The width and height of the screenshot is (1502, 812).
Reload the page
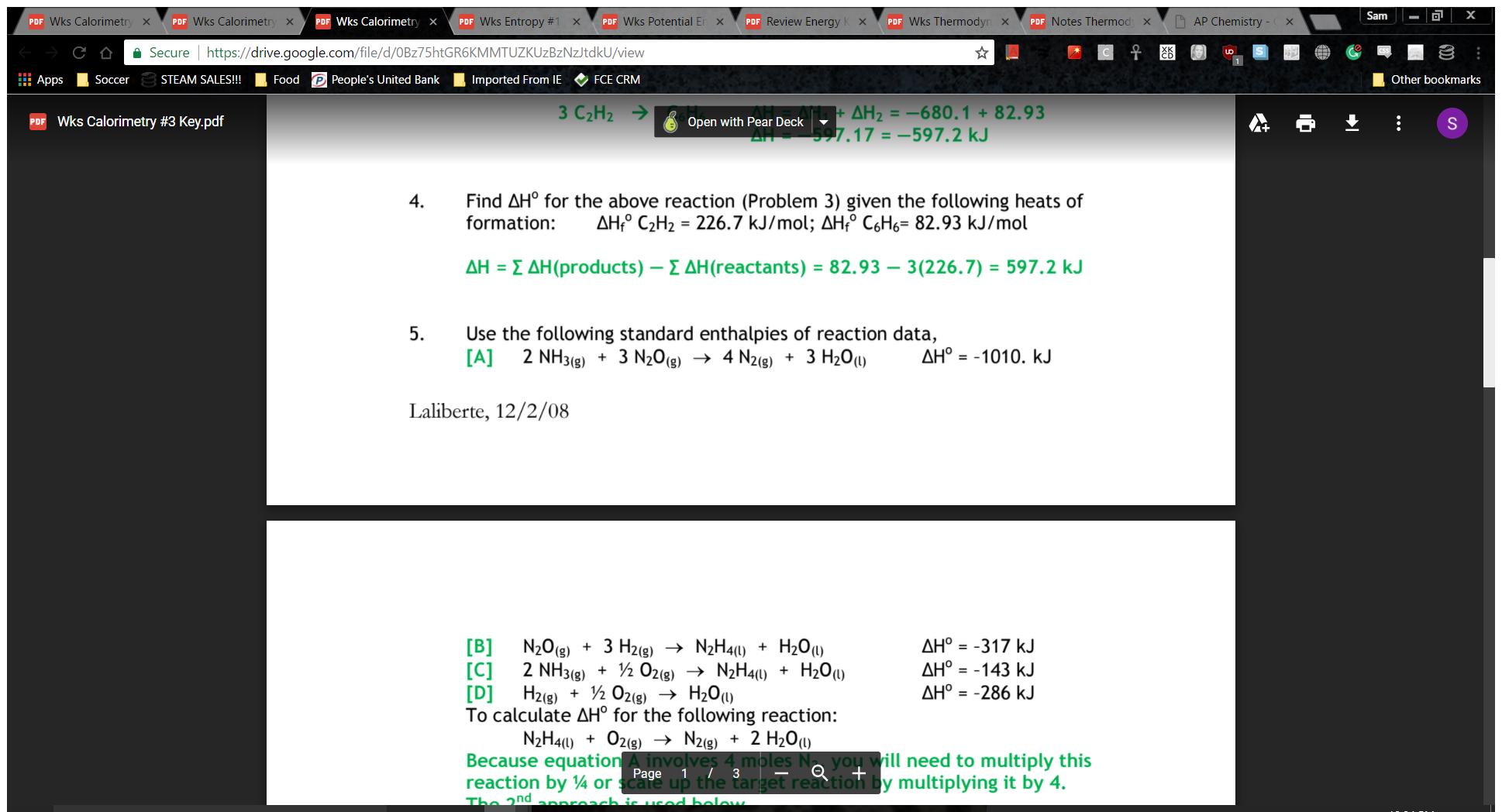coord(79,53)
